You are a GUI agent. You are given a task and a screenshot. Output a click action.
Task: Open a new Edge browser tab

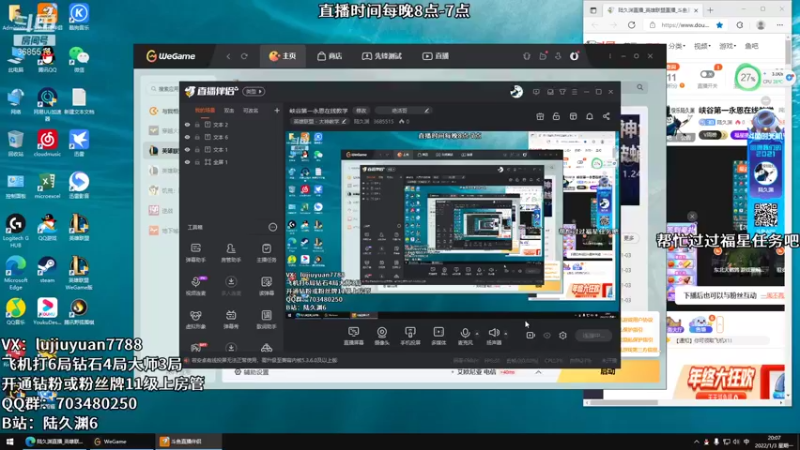click(710, 10)
